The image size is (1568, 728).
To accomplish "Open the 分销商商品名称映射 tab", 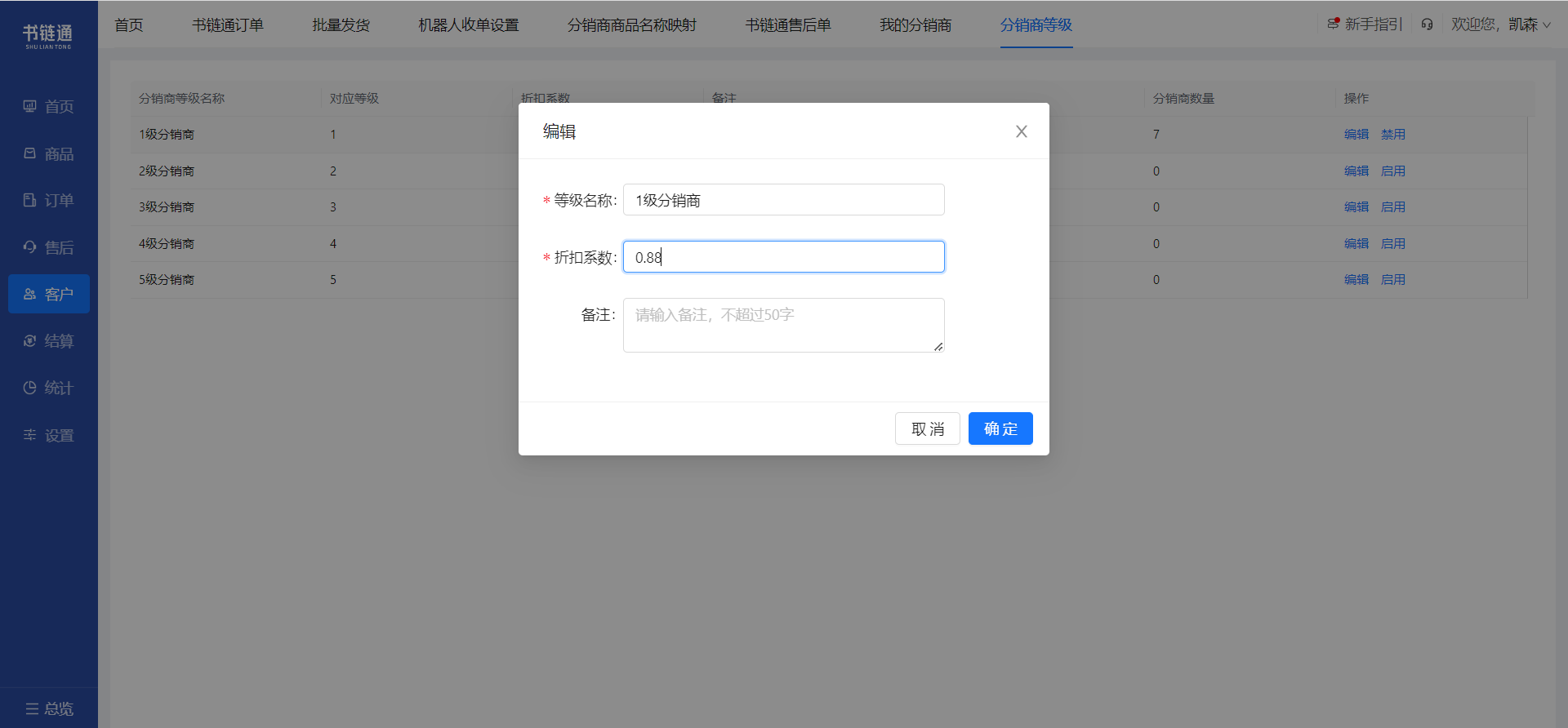I will (x=632, y=25).
